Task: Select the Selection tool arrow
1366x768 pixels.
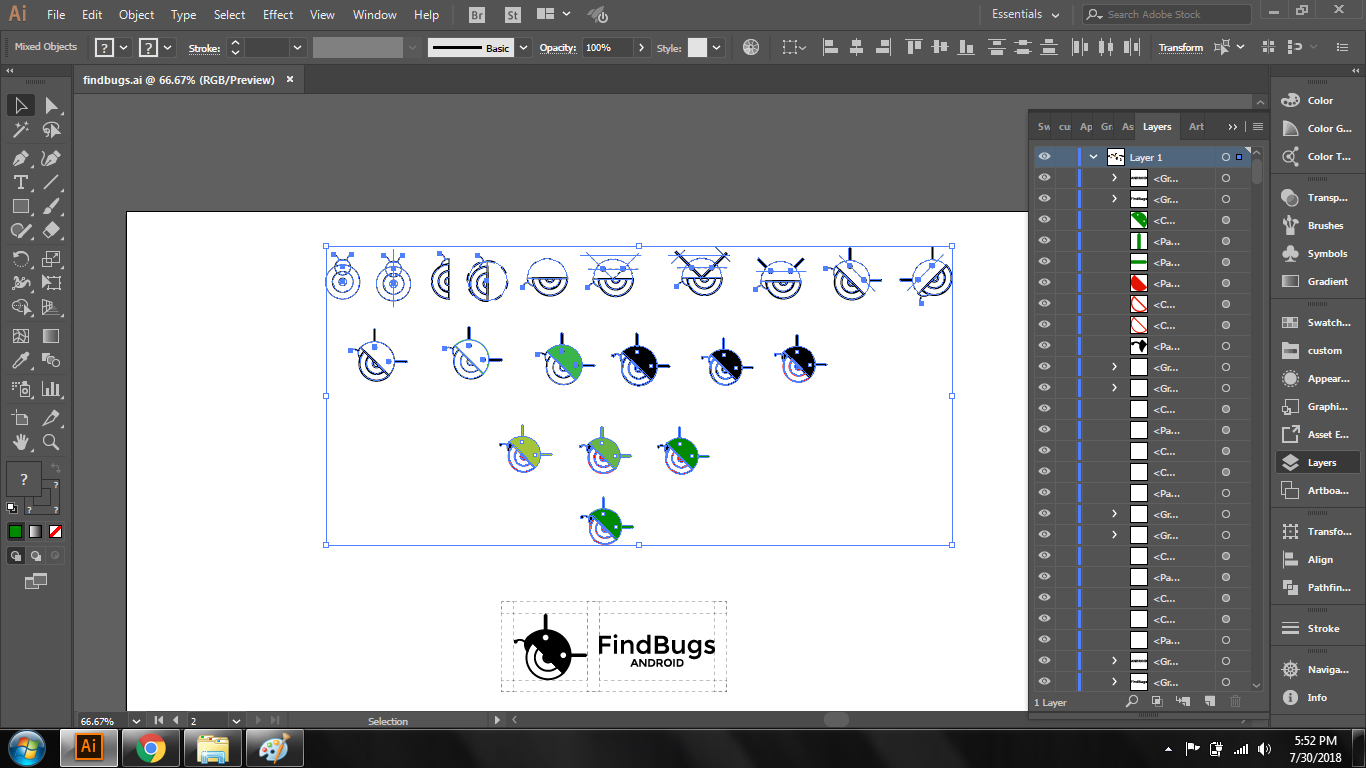Action: 20,105
